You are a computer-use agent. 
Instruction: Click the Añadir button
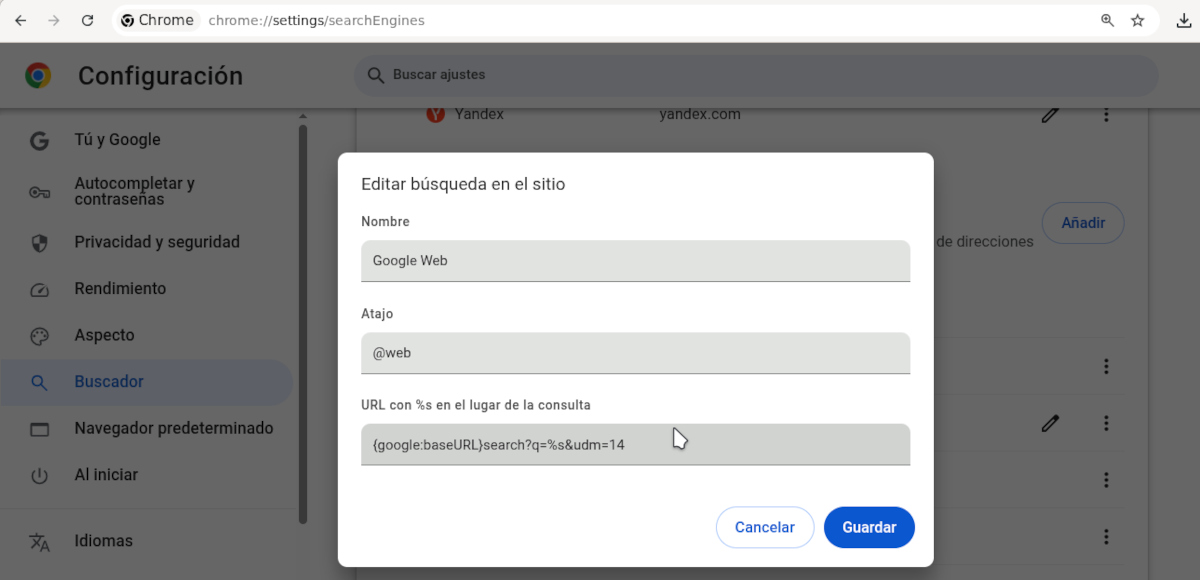click(1083, 223)
